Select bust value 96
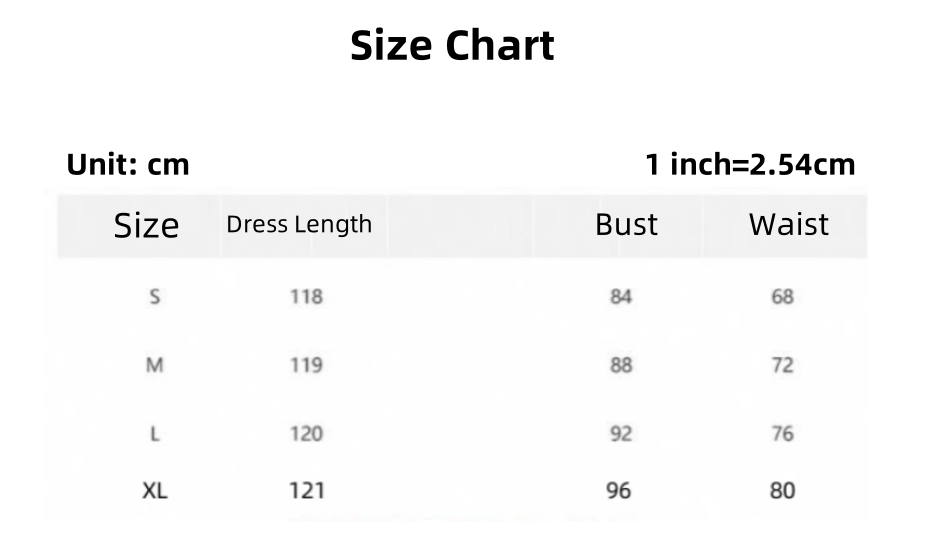Viewport: 926px width, 543px height. point(619,491)
